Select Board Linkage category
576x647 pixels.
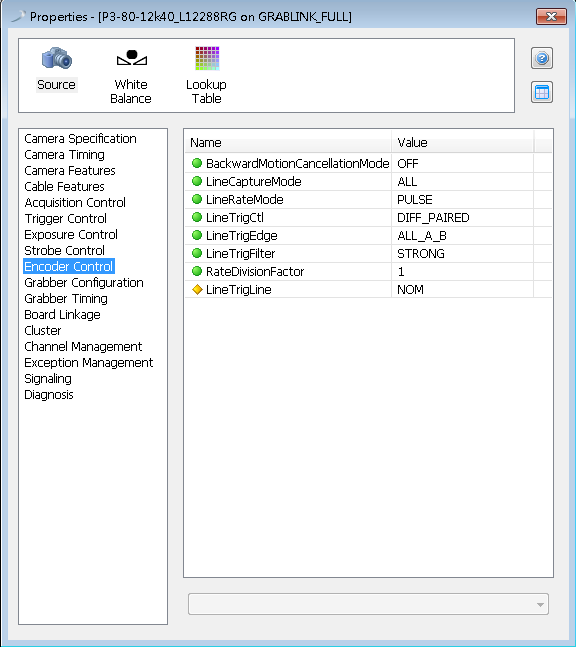pos(62,315)
